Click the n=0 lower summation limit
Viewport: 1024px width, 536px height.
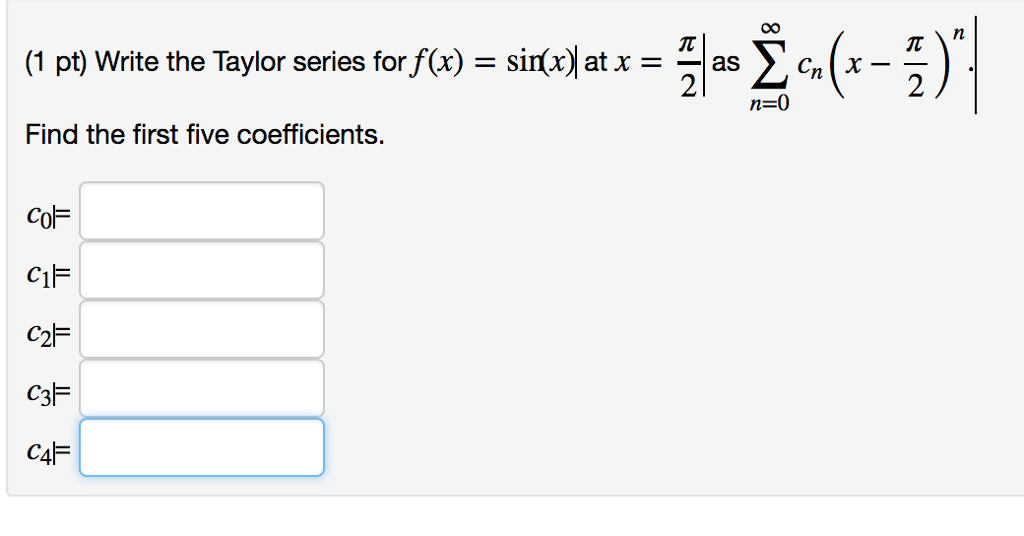coord(769,103)
